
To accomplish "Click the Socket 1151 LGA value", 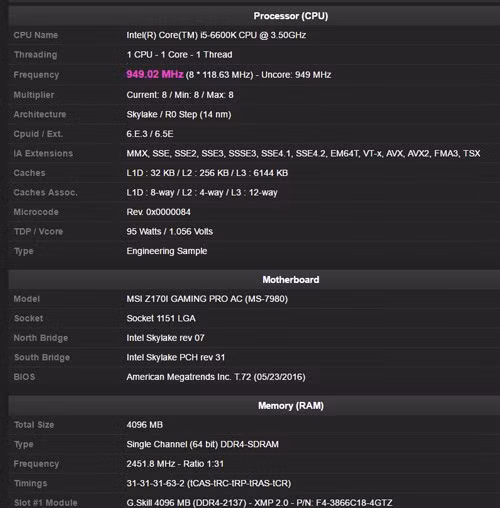I will pyautogui.click(x=161, y=318).
